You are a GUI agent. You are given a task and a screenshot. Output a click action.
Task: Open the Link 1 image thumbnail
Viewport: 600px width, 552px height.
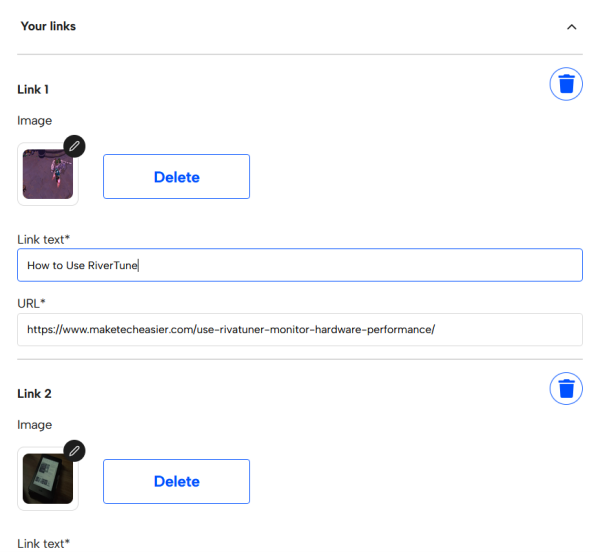tap(48, 174)
